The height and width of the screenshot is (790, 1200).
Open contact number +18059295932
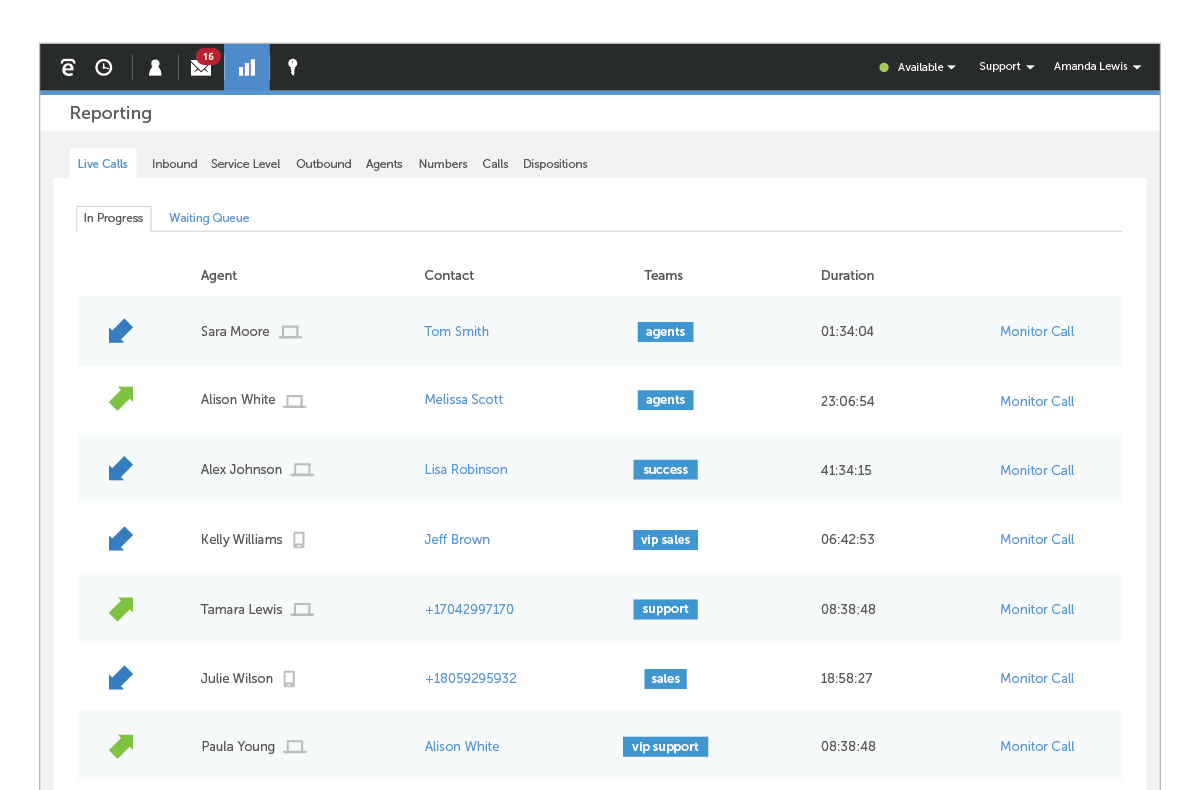(x=471, y=678)
